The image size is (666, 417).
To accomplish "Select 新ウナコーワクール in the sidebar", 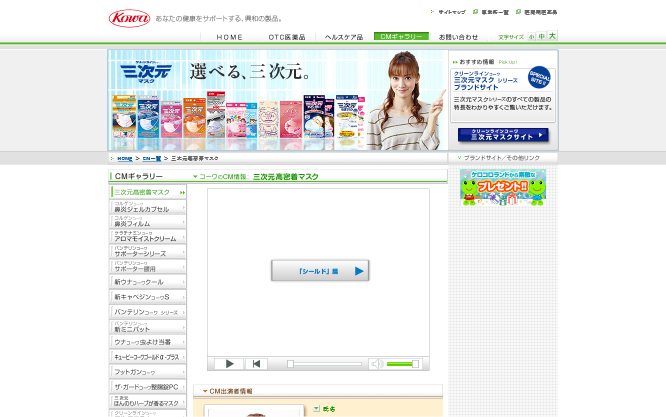I will coord(148,282).
